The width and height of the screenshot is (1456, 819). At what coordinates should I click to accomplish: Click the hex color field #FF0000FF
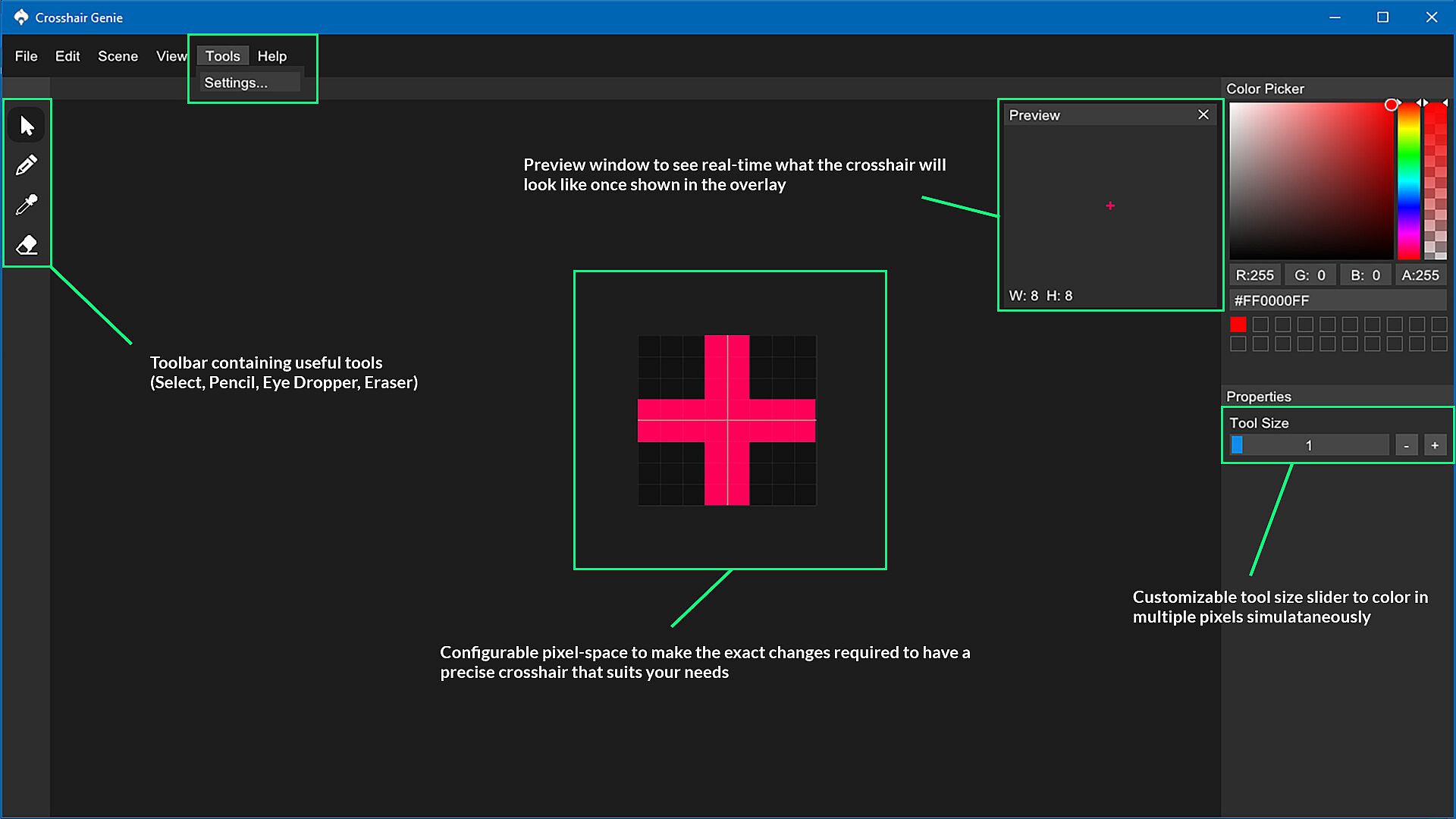pyautogui.click(x=1337, y=300)
